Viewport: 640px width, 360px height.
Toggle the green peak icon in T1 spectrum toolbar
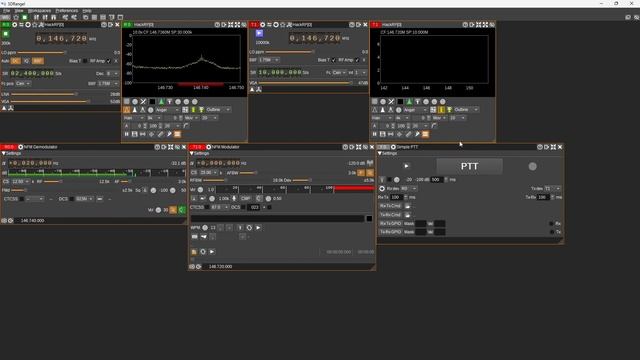pos(409,102)
